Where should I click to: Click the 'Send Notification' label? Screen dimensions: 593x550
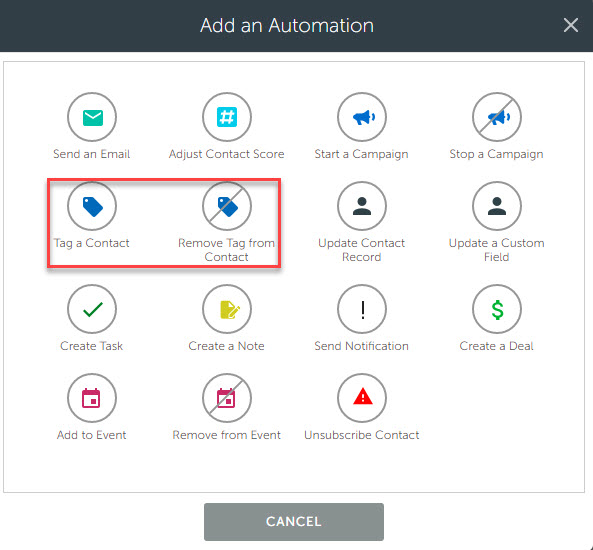(362, 346)
